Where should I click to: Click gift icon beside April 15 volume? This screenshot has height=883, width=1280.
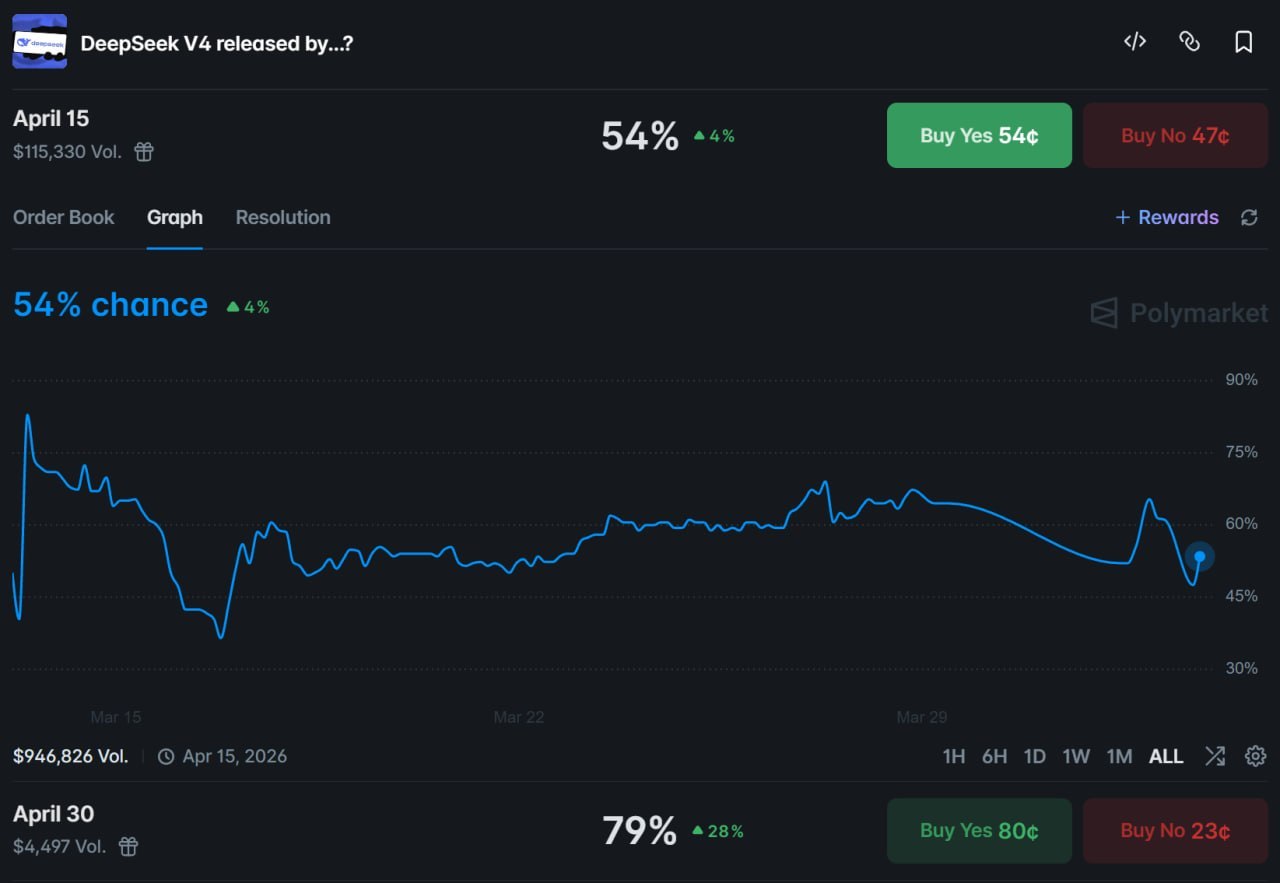pyautogui.click(x=144, y=152)
